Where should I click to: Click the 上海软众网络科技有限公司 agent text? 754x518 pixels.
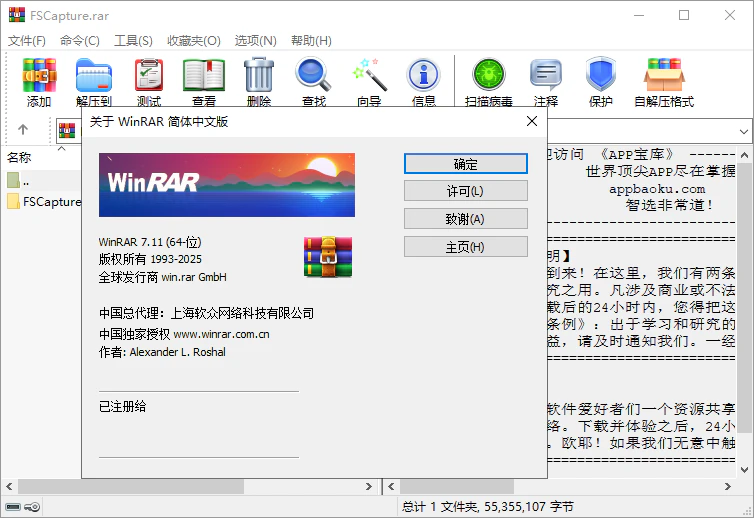[242, 314]
